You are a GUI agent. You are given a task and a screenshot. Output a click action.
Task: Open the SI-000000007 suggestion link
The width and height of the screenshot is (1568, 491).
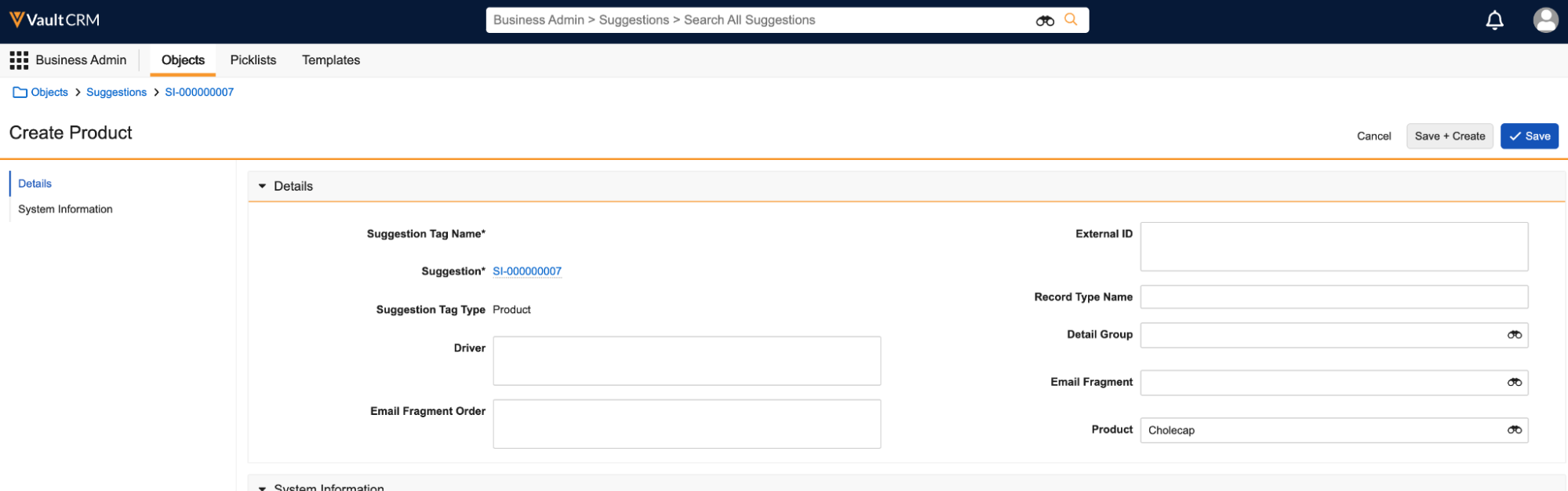pos(527,271)
